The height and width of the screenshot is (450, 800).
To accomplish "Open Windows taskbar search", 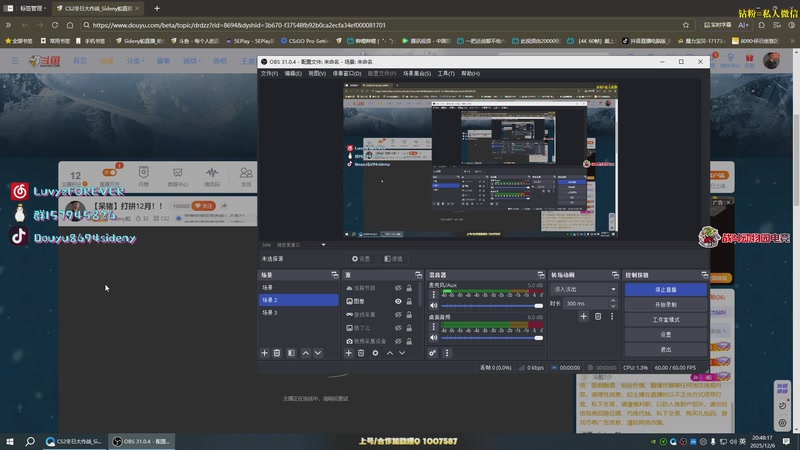I will point(30,441).
